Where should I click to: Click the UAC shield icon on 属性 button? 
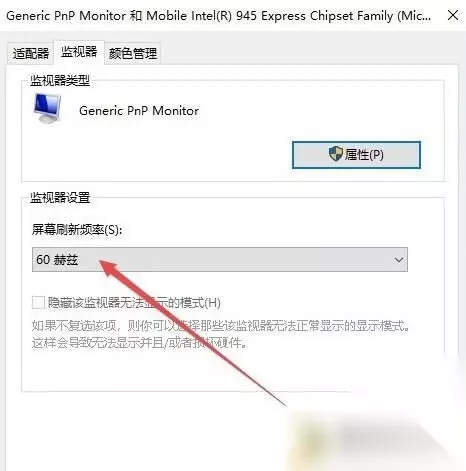335,154
